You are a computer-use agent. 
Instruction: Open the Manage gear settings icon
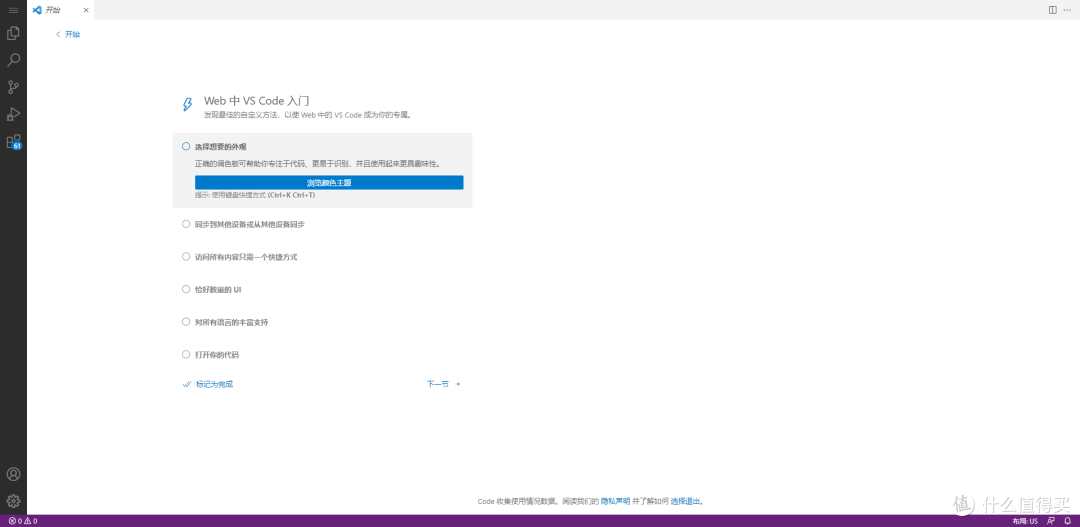13,501
